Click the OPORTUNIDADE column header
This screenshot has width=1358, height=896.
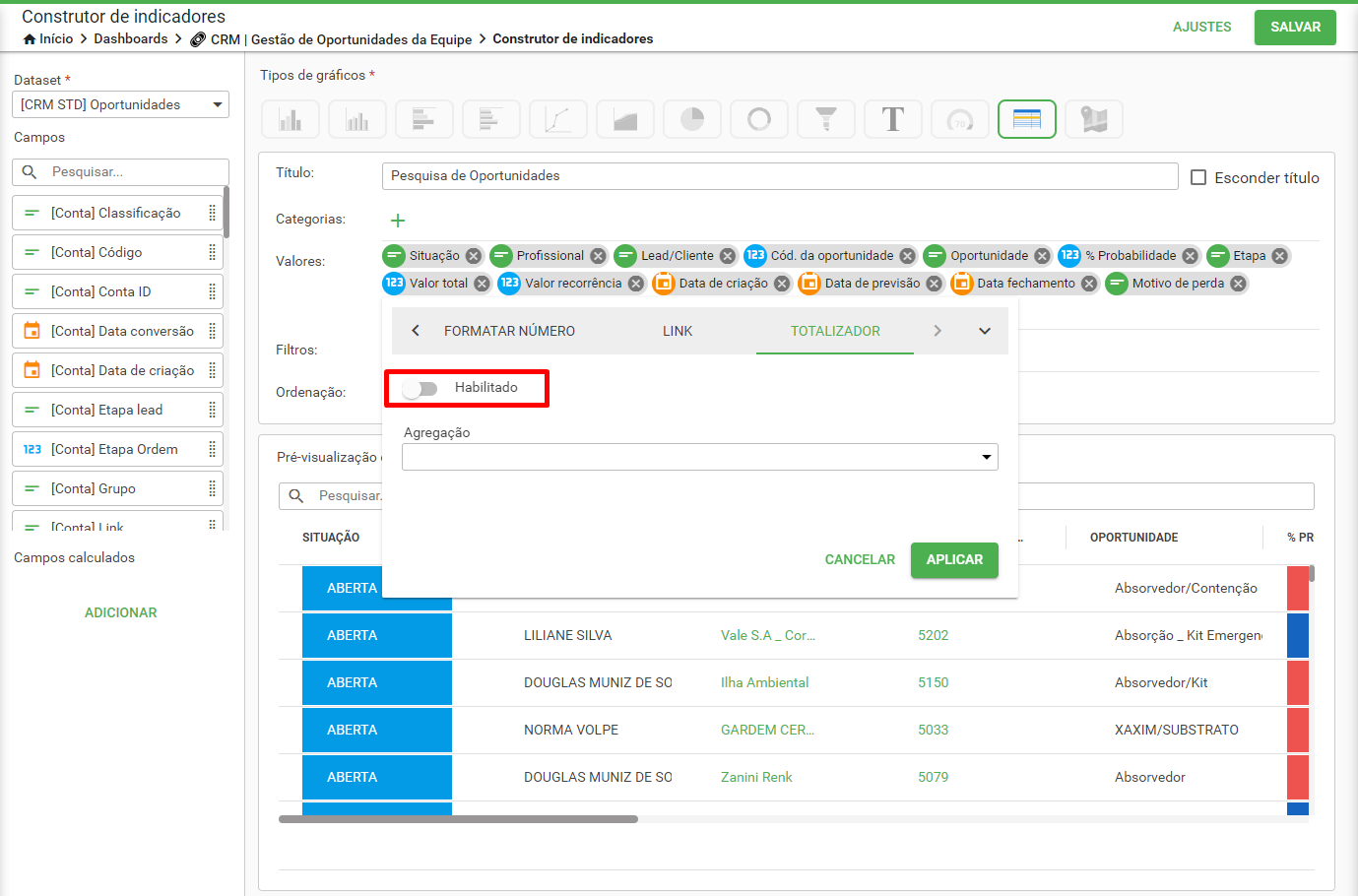point(1133,538)
